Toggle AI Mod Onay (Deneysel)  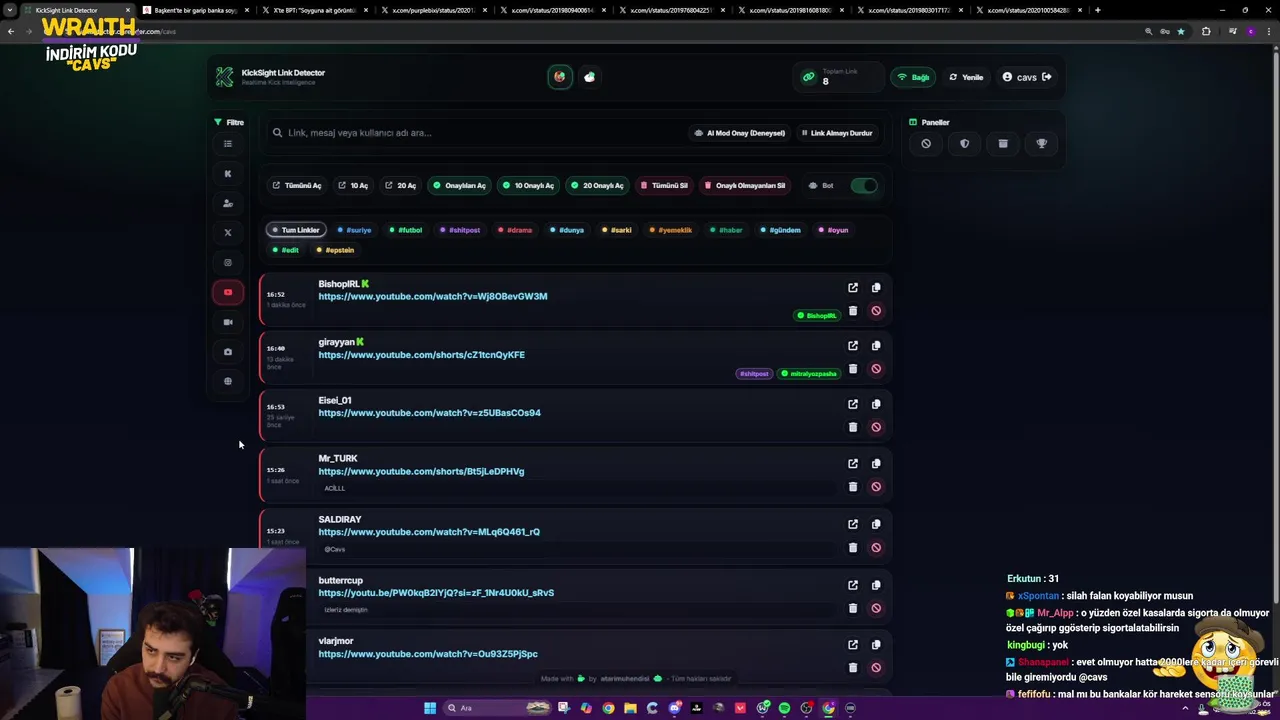pos(739,133)
